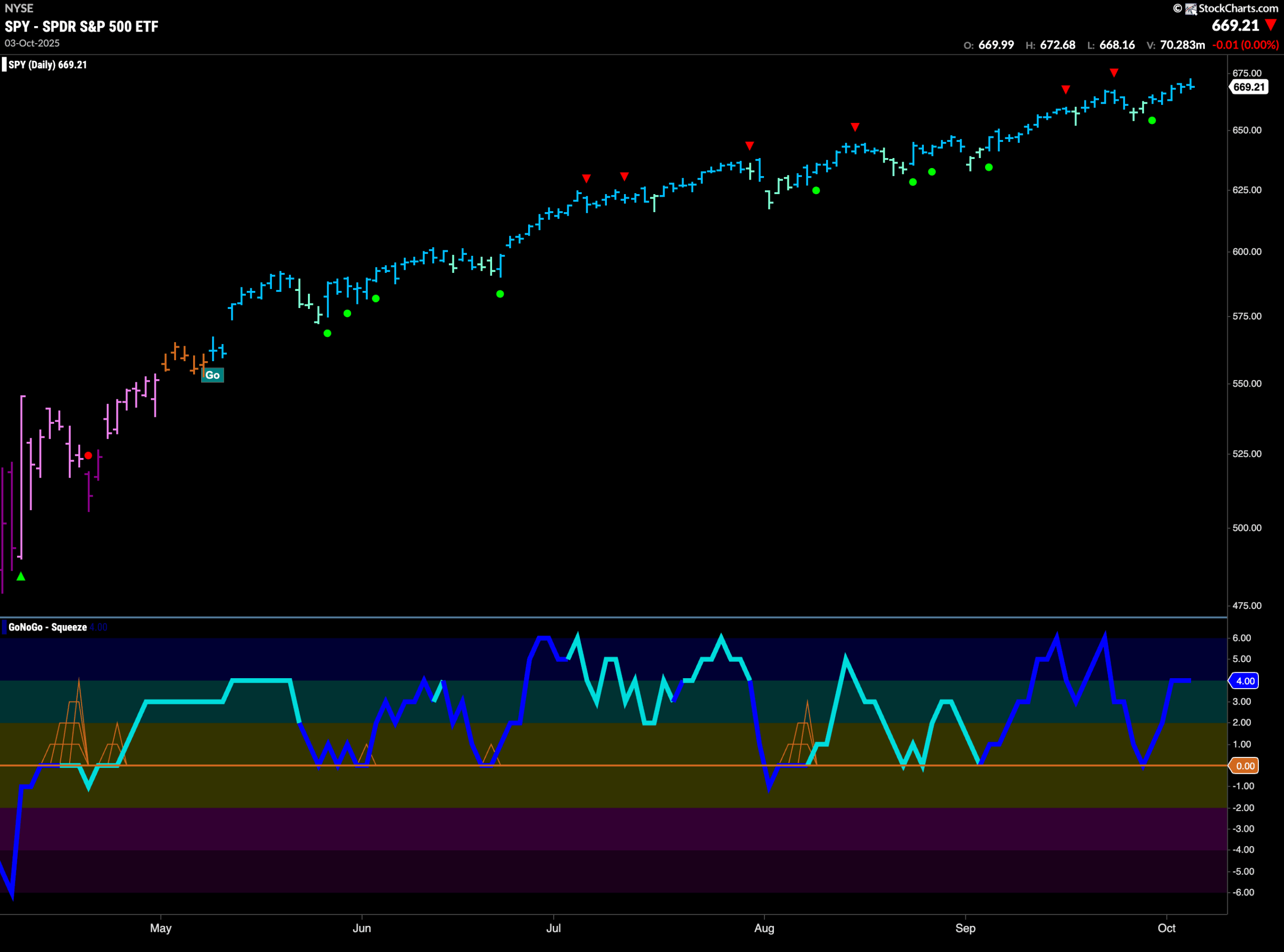1284x952 pixels.
Task: Click the -6.00 oscillator axis label
Action: point(1242,892)
